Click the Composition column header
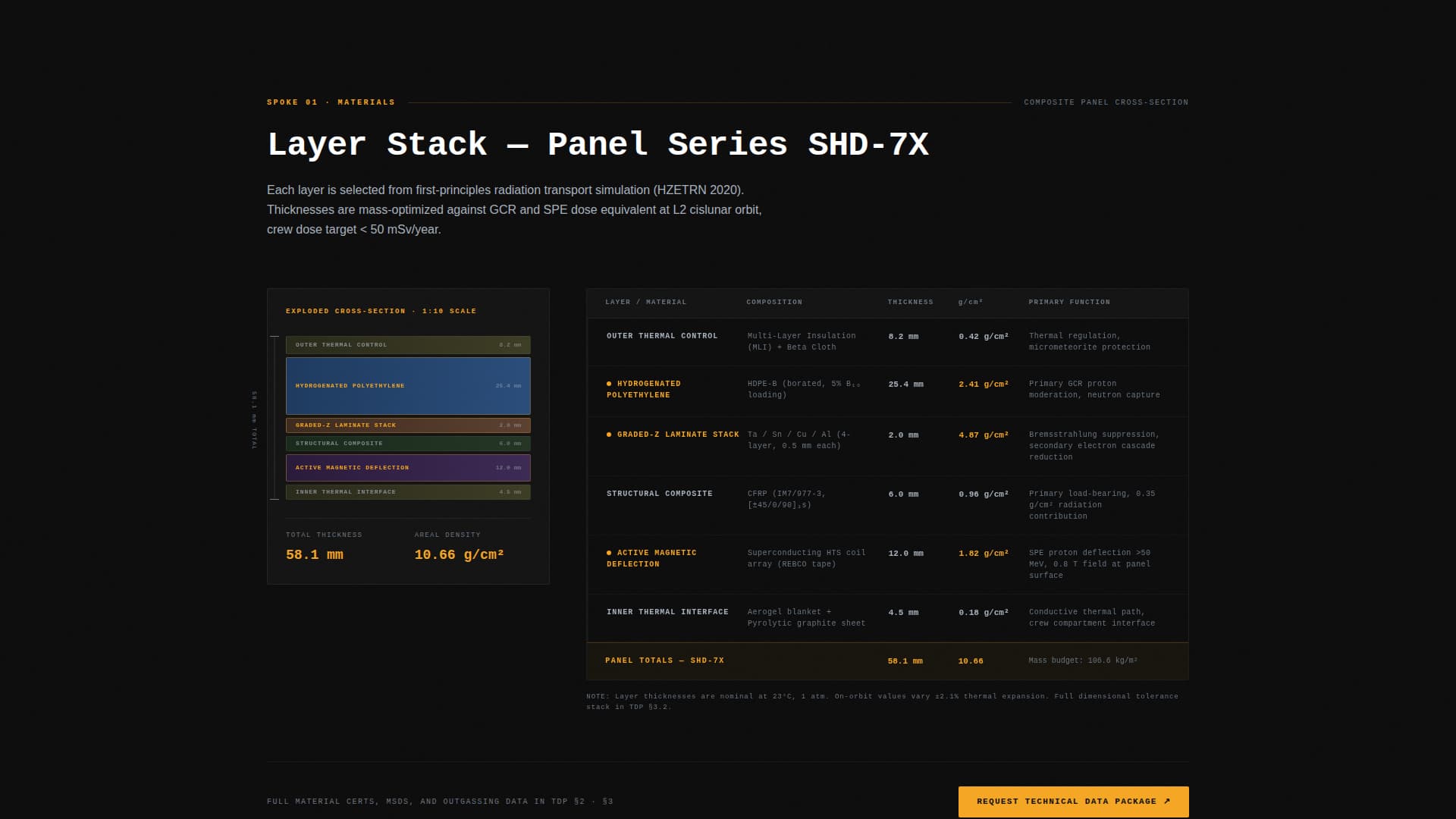The image size is (1456, 819). pyautogui.click(x=773, y=303)
